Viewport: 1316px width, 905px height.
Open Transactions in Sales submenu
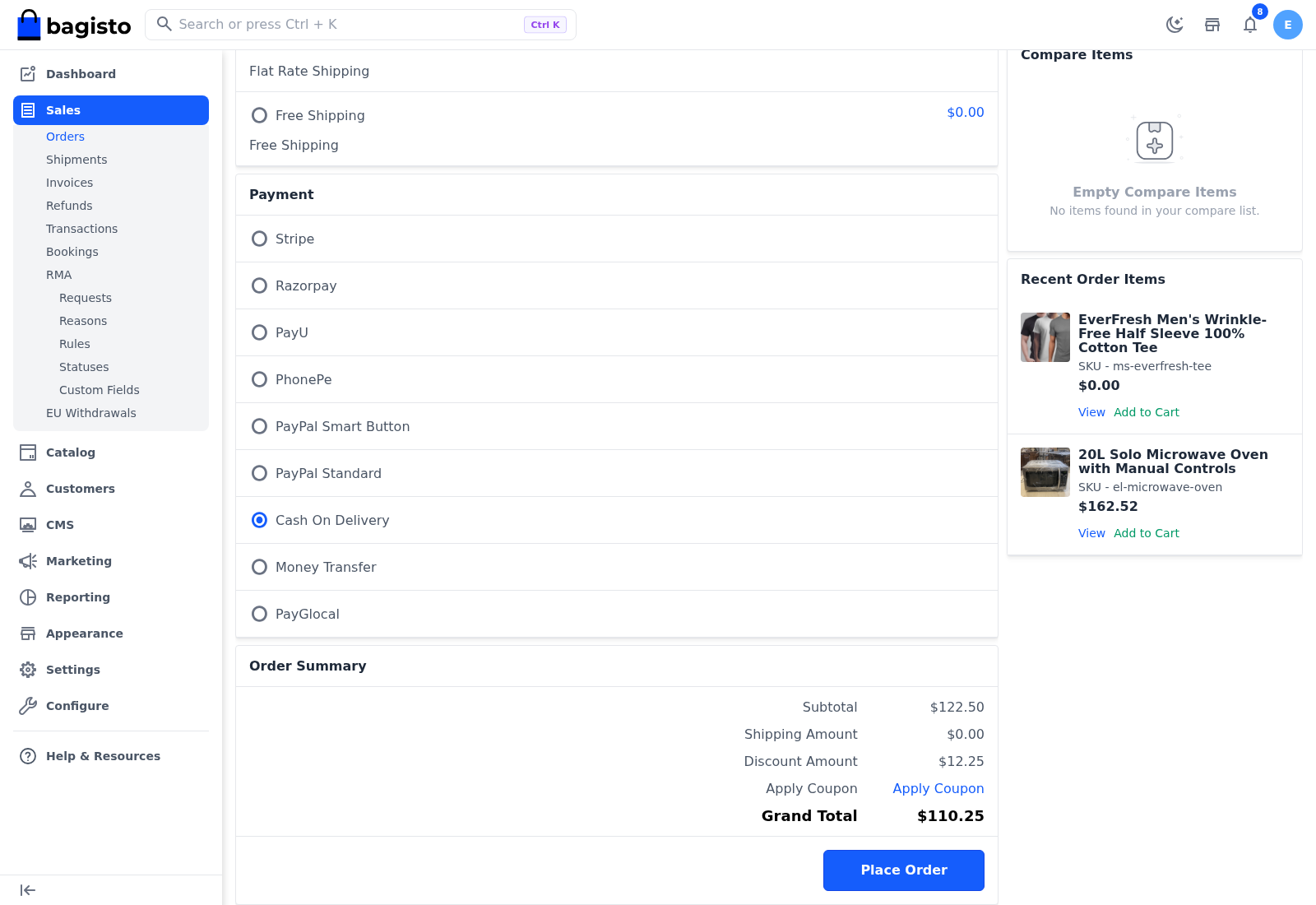point(81,229)
